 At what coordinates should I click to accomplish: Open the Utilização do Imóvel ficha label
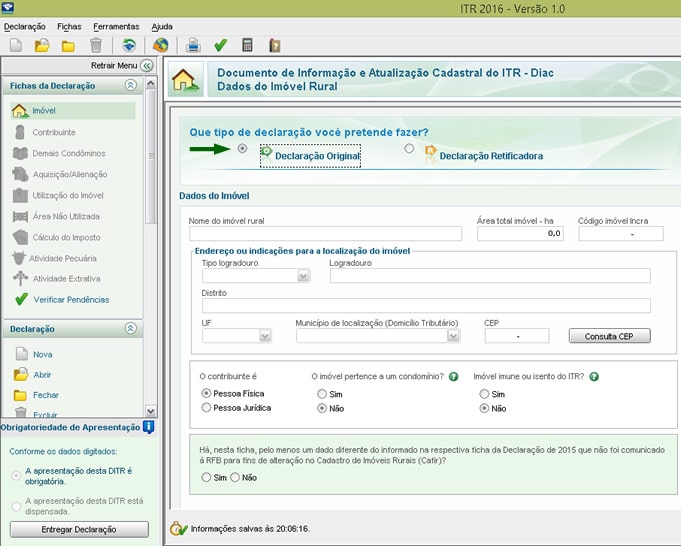click(68, 195)
